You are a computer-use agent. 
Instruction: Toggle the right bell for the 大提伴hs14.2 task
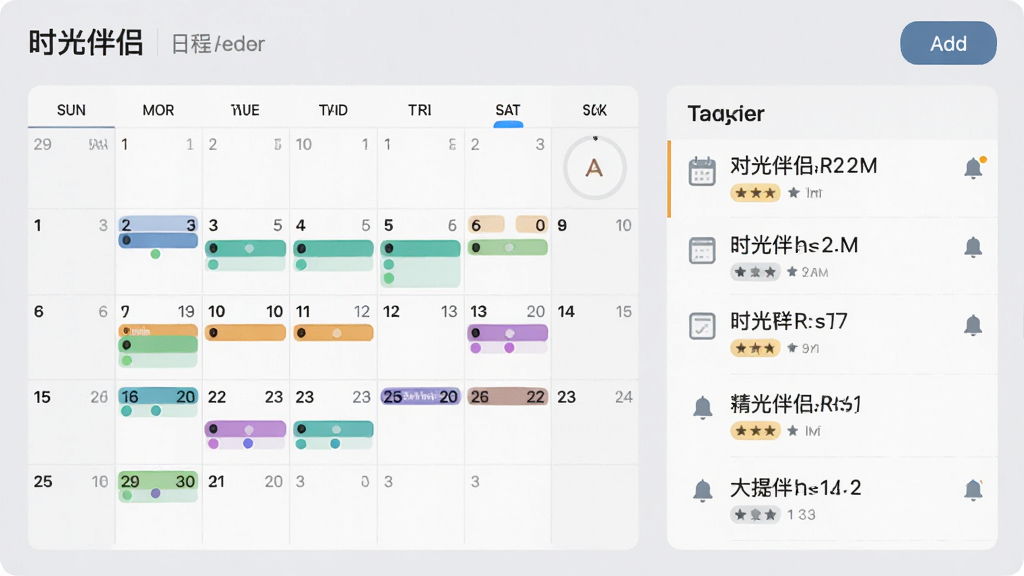(x=973, y=490)
